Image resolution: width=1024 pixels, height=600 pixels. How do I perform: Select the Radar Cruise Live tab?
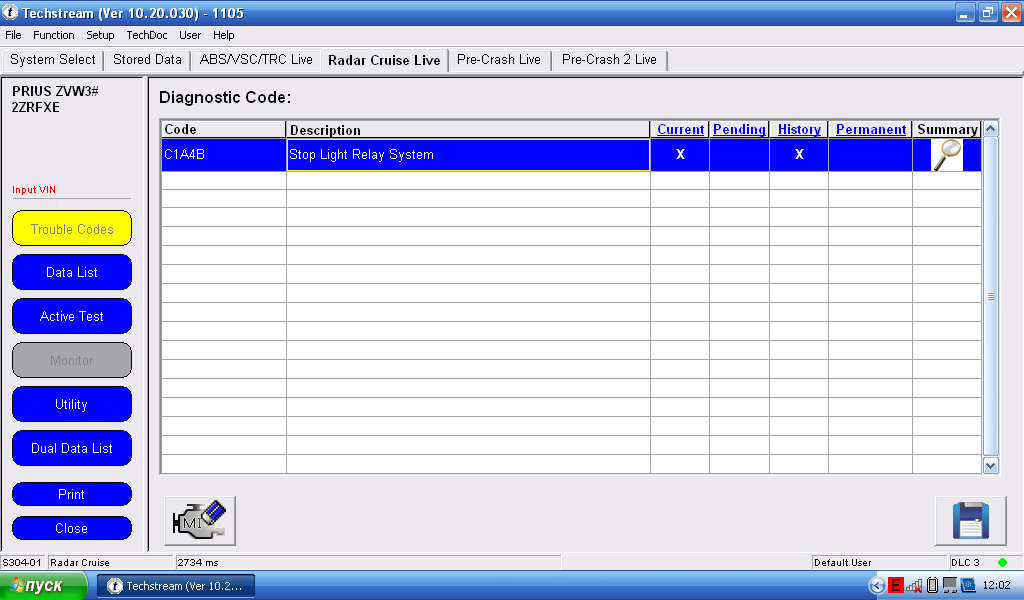tap(384, 61)
